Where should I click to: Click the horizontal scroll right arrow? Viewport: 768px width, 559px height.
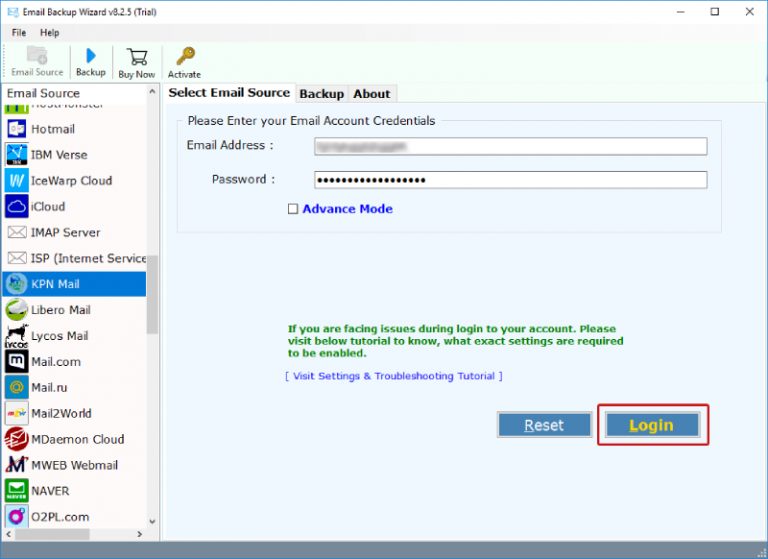pyautogui.click(x=140, y=534)
